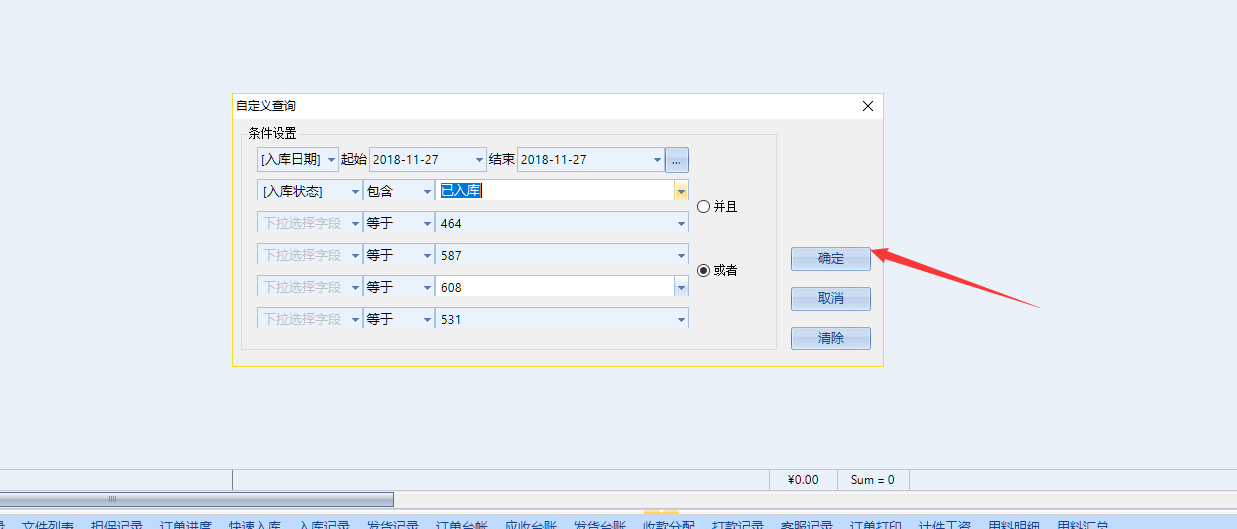Viewport: 1237px width, 529px height.
Task: Select the 或者 radio option
Action: pyautogui.click(x=703, y=270)
